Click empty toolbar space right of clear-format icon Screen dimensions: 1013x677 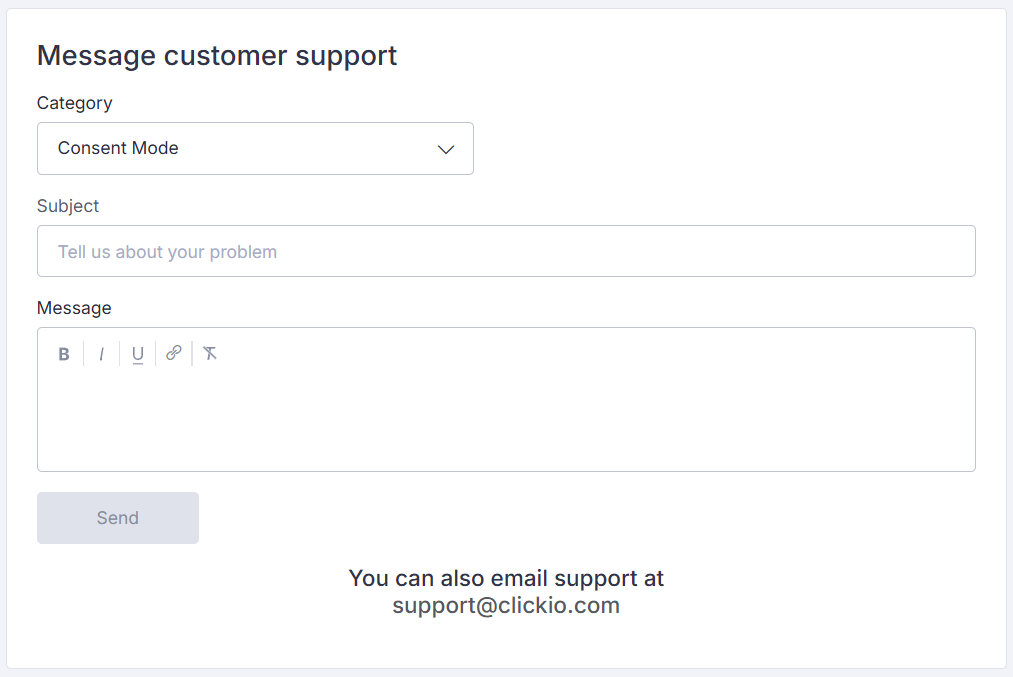point(581,354)
